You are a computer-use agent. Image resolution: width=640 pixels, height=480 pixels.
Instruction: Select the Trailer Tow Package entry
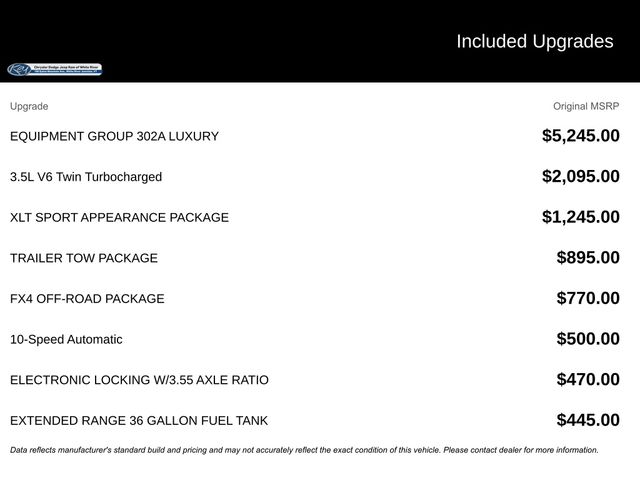click(x=84, y=258)
